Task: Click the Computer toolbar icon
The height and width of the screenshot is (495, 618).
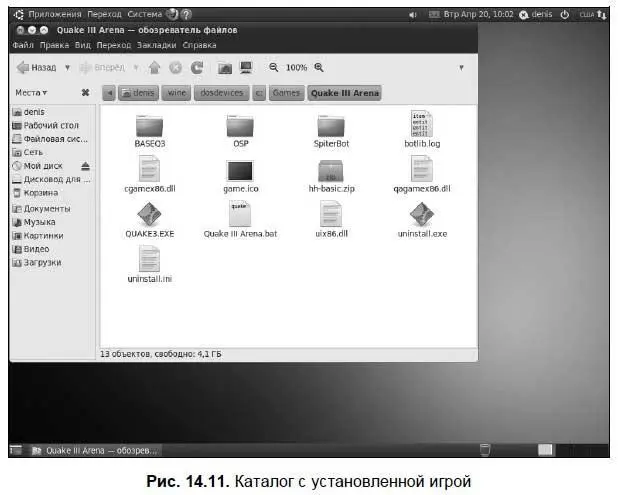Action: point(246,68)
